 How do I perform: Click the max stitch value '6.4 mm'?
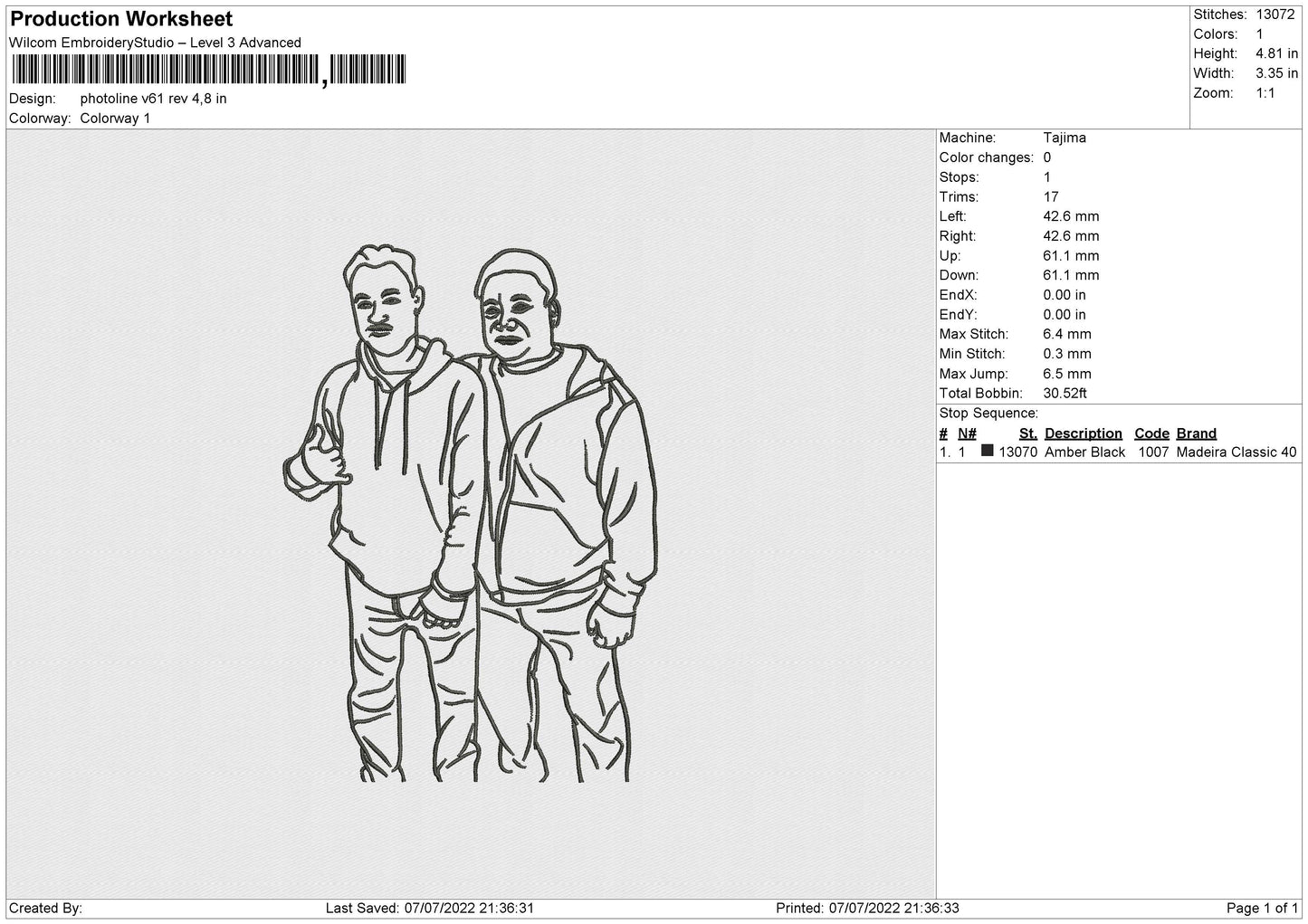tap(1067, 334)
